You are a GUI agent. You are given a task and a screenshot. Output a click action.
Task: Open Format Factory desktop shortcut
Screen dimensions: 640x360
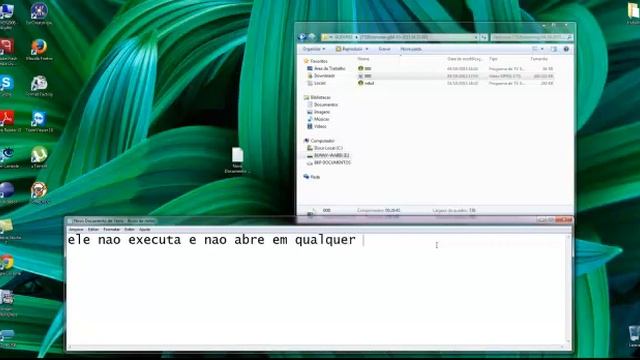point(39,86)
